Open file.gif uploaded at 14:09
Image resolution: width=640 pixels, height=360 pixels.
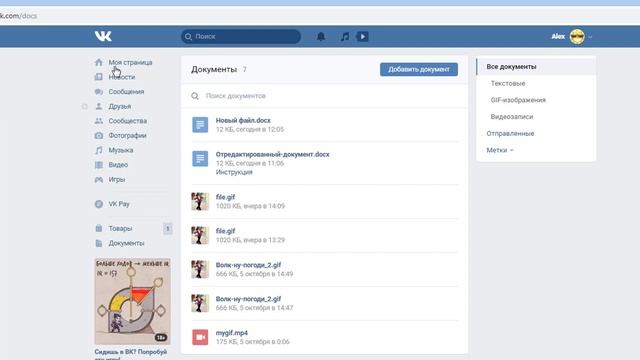pos(225,197)
